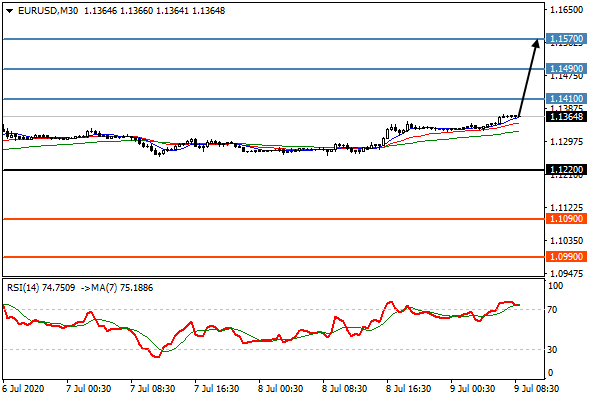The width and height of the screenshot is (590, 400).
Task: Click the RSI(14) 74.7509 indicator label
Action: [41, 288]
